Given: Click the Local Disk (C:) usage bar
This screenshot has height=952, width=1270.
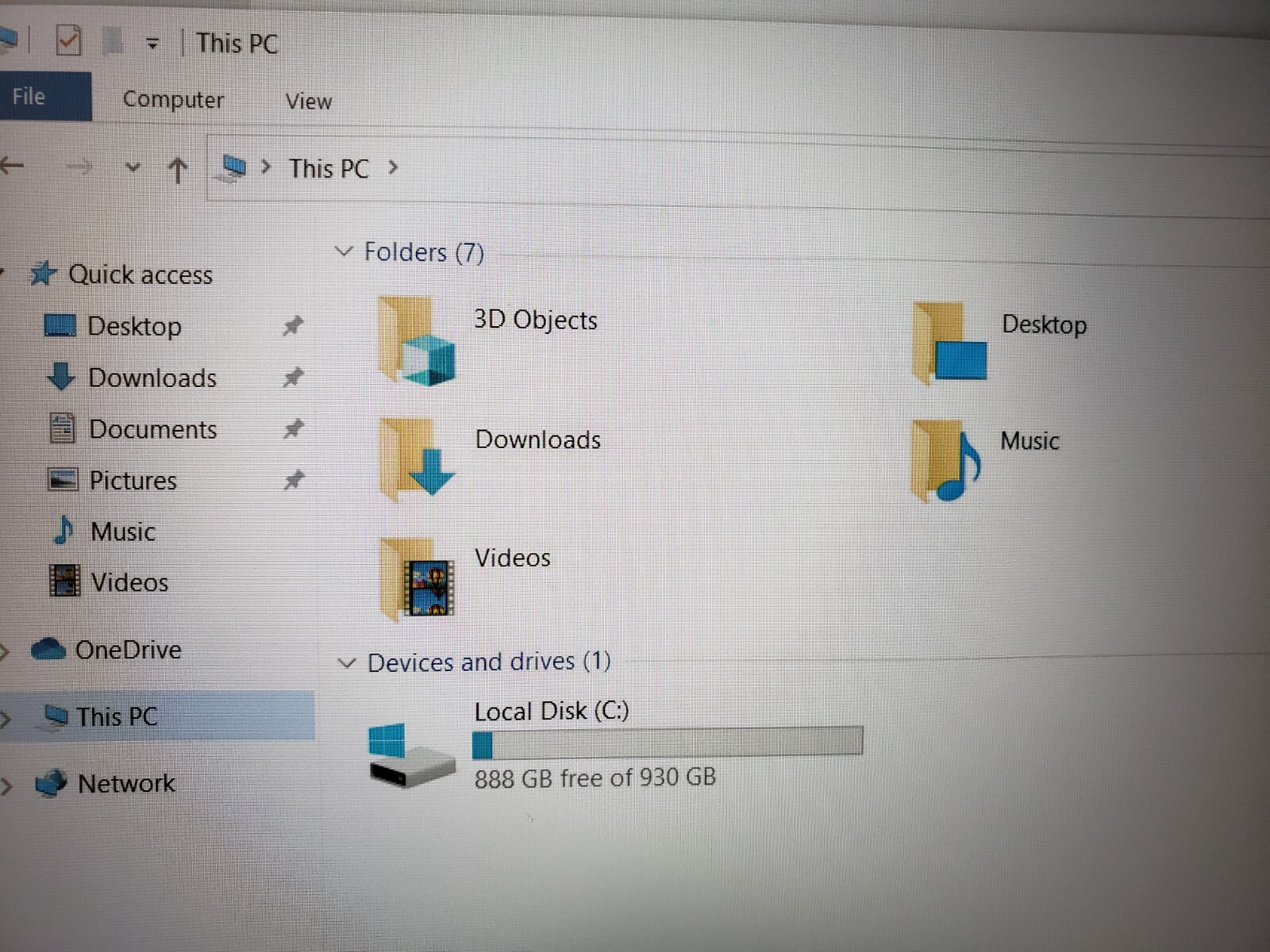Looking at the screenshot, I should [x=667, y=742].
